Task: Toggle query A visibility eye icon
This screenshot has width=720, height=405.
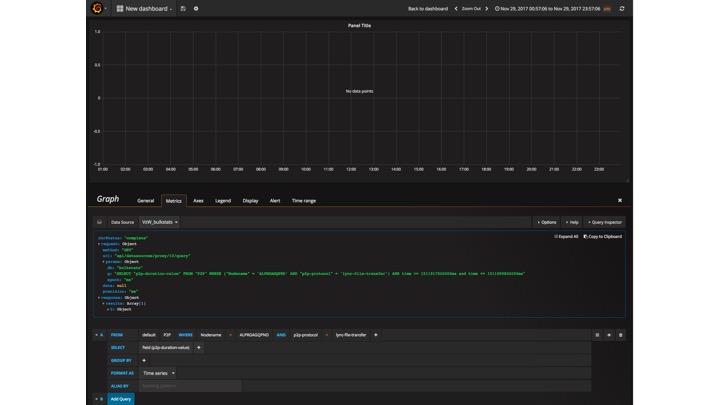Action: tap(609, 335)
